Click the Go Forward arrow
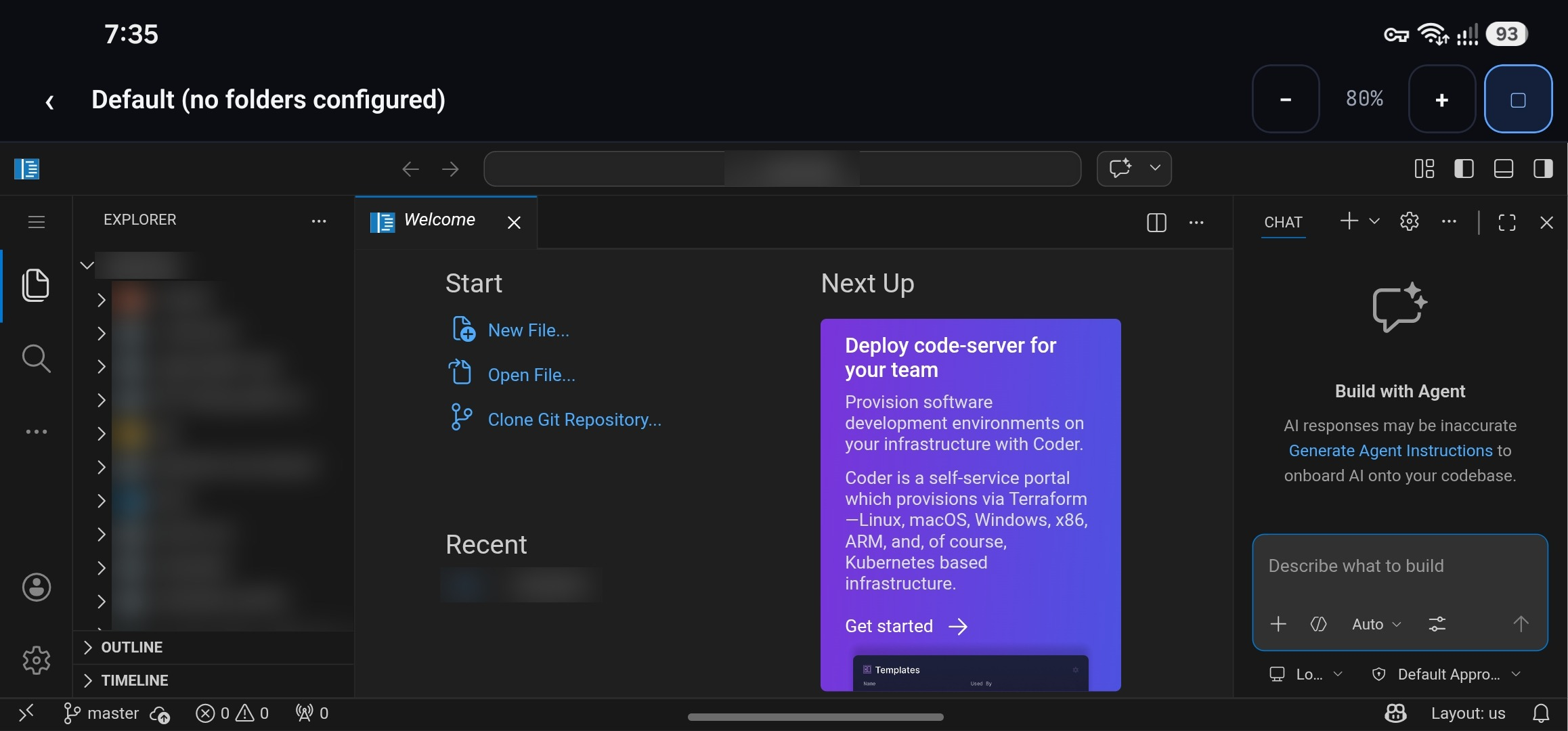Viewport: 1568px width, 731px height. [x=450, y=169]
